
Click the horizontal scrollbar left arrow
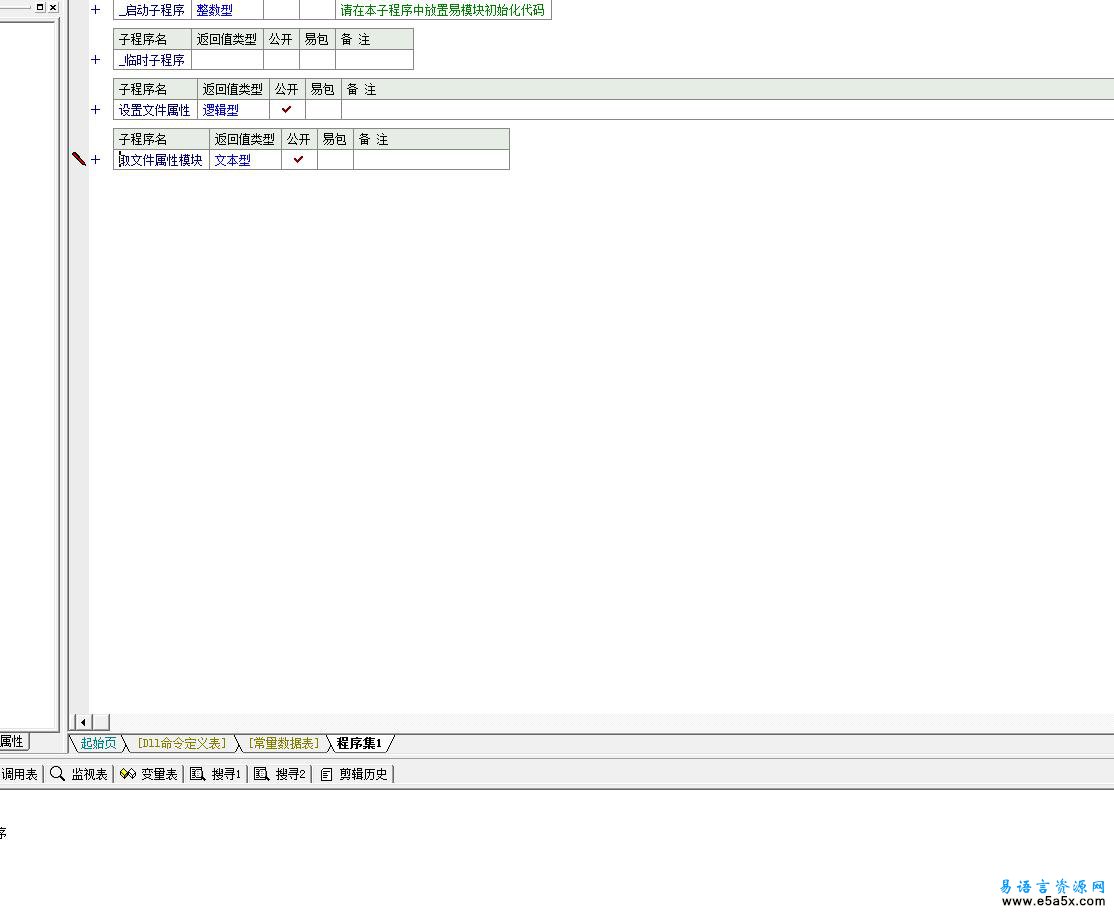click(83, 722)
